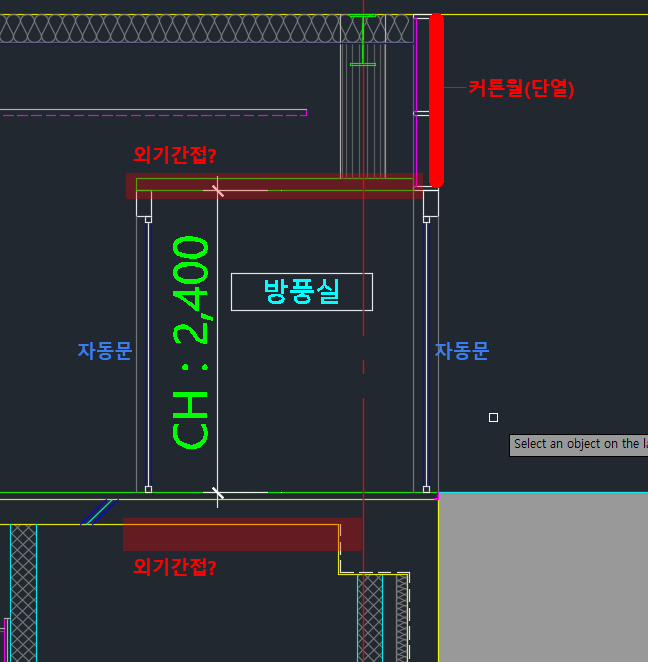Click the blue diagonal lines near bottom left
This screenshot has height=662, width=648.
pos(98,512)
